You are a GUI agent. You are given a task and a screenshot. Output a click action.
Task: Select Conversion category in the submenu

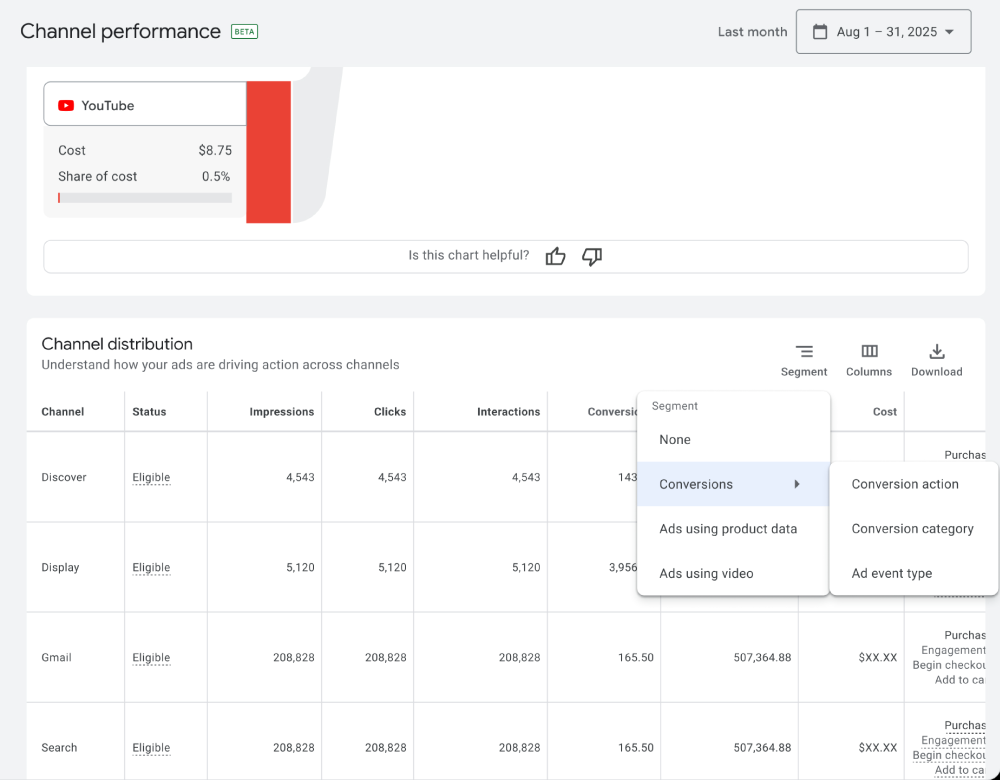coord(914,528)
